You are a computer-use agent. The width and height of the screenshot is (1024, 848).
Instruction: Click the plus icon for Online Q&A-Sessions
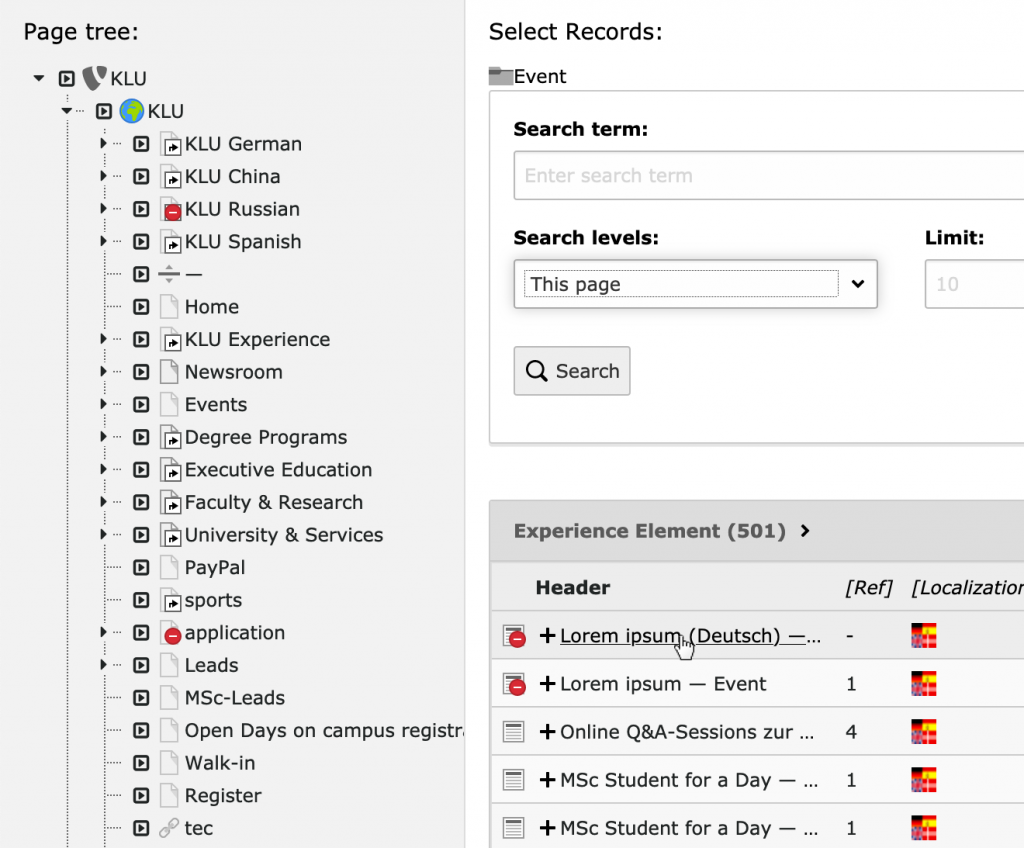click(x=547, y=732)
